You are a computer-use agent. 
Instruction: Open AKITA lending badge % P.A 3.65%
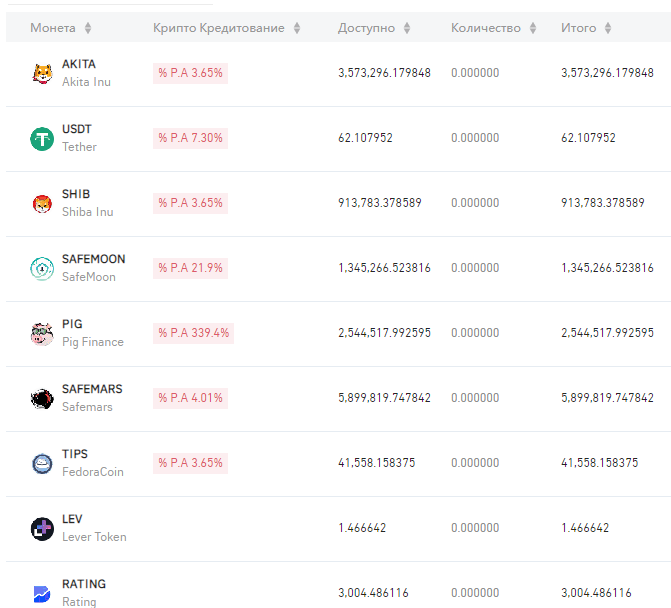pos(190,73)
